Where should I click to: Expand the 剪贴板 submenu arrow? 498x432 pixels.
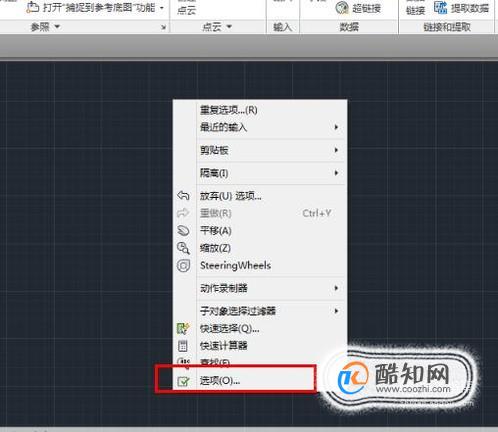[x=336, y=150]
